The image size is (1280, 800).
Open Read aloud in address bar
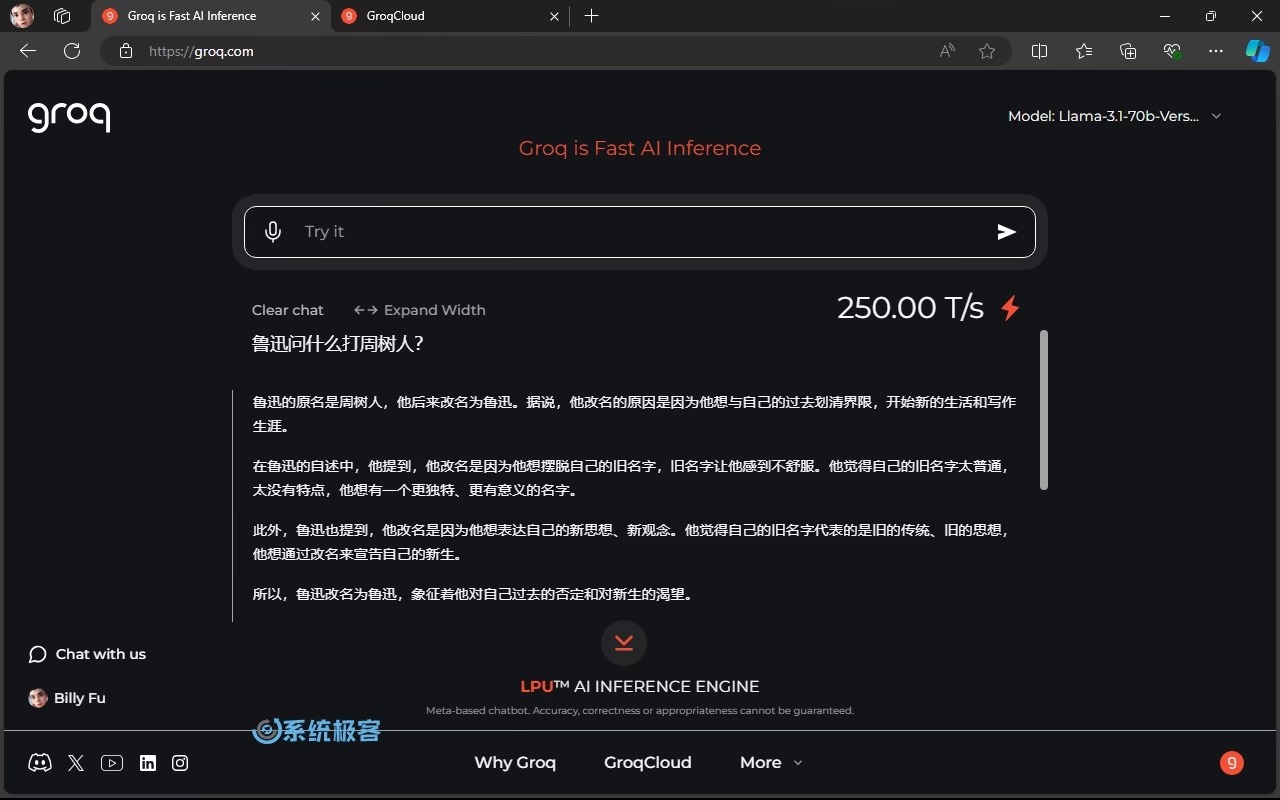tap(947, 51)
